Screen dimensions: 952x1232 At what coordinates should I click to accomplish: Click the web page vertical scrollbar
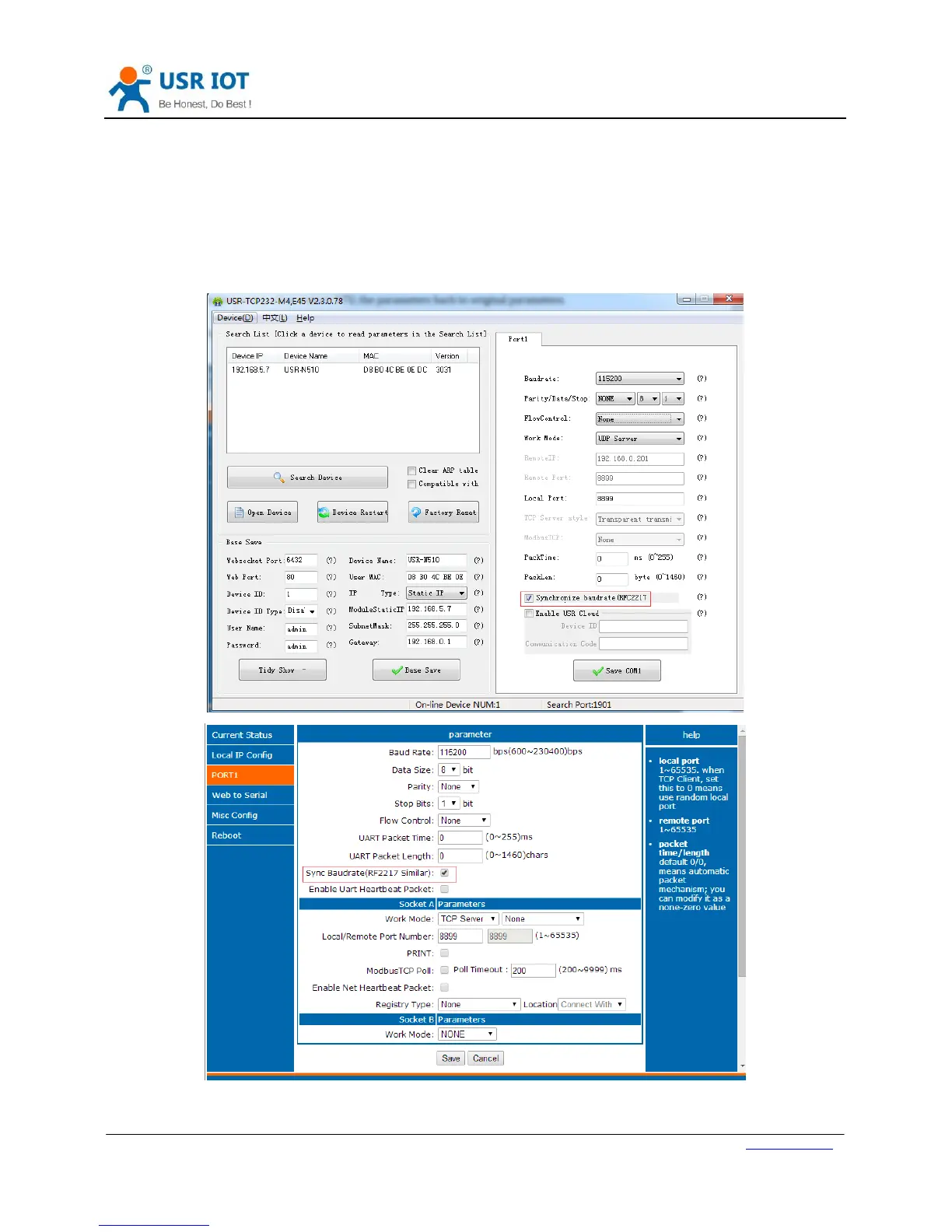point(742,856)
